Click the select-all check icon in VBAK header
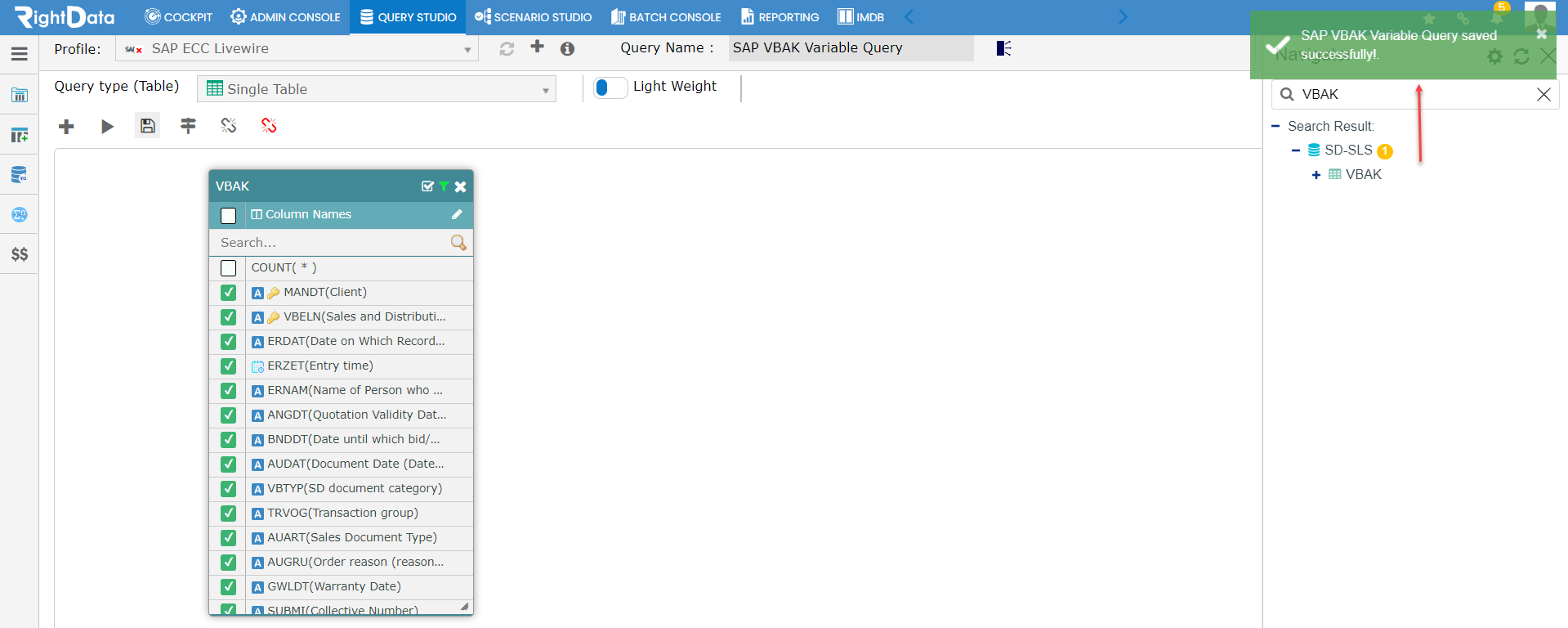The height and width of the screenshot is (628, 1568). point(427,186)
